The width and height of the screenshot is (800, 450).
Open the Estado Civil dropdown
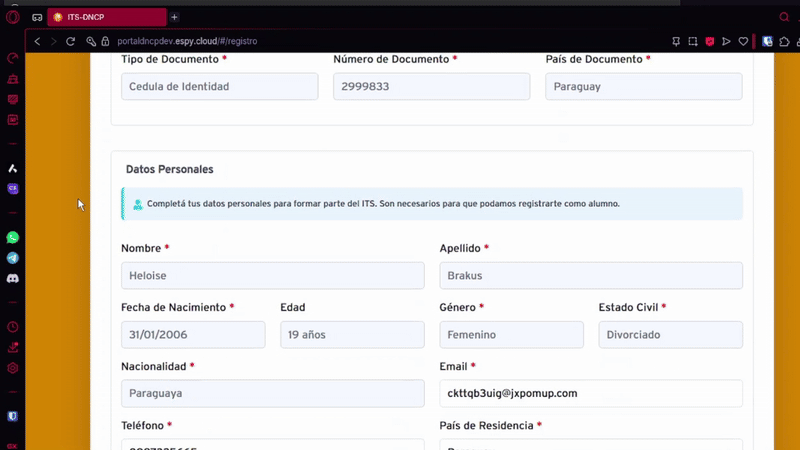click(x=670, y=335)
